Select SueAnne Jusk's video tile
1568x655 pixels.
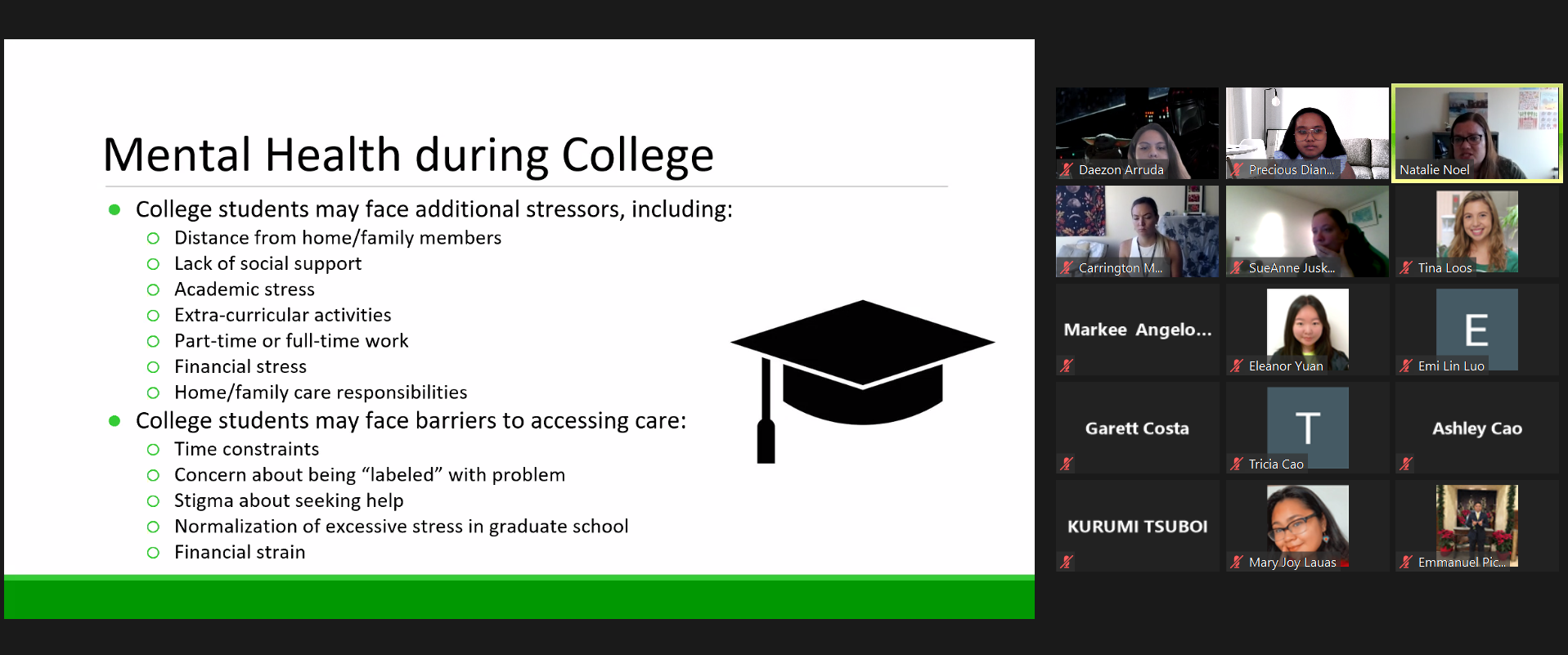tap(1307, 231)
